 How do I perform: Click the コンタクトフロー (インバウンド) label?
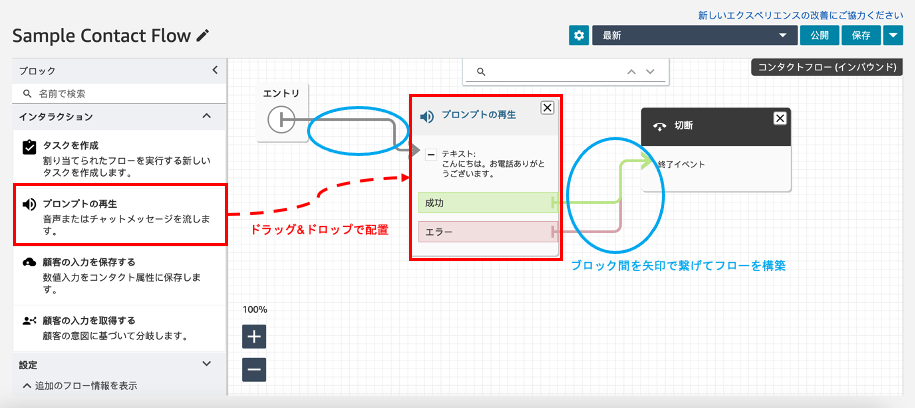[827, 67]
